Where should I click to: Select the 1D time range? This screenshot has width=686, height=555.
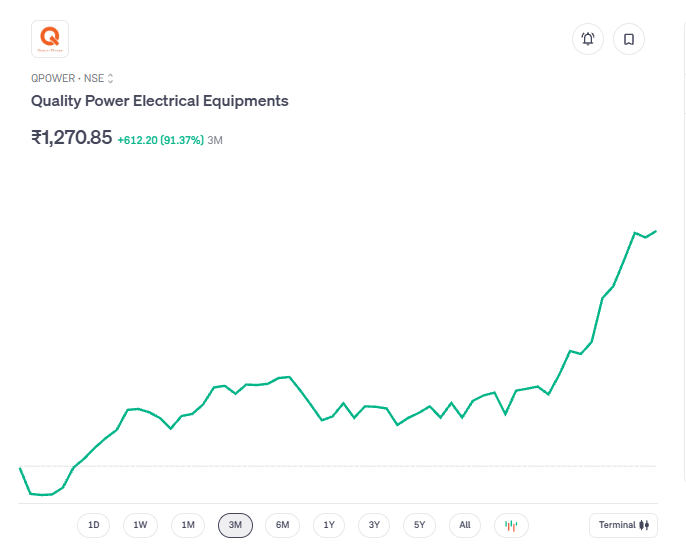coord(94,525)
